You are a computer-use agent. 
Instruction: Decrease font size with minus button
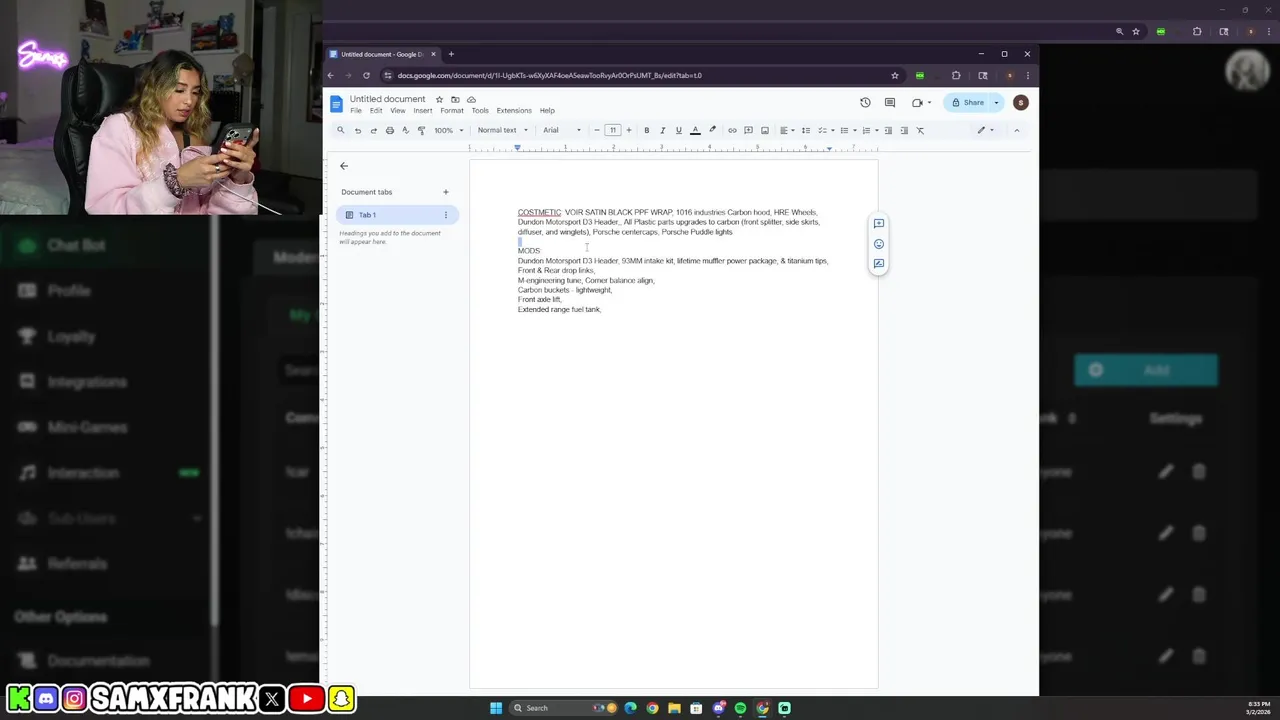coord(597,130)
